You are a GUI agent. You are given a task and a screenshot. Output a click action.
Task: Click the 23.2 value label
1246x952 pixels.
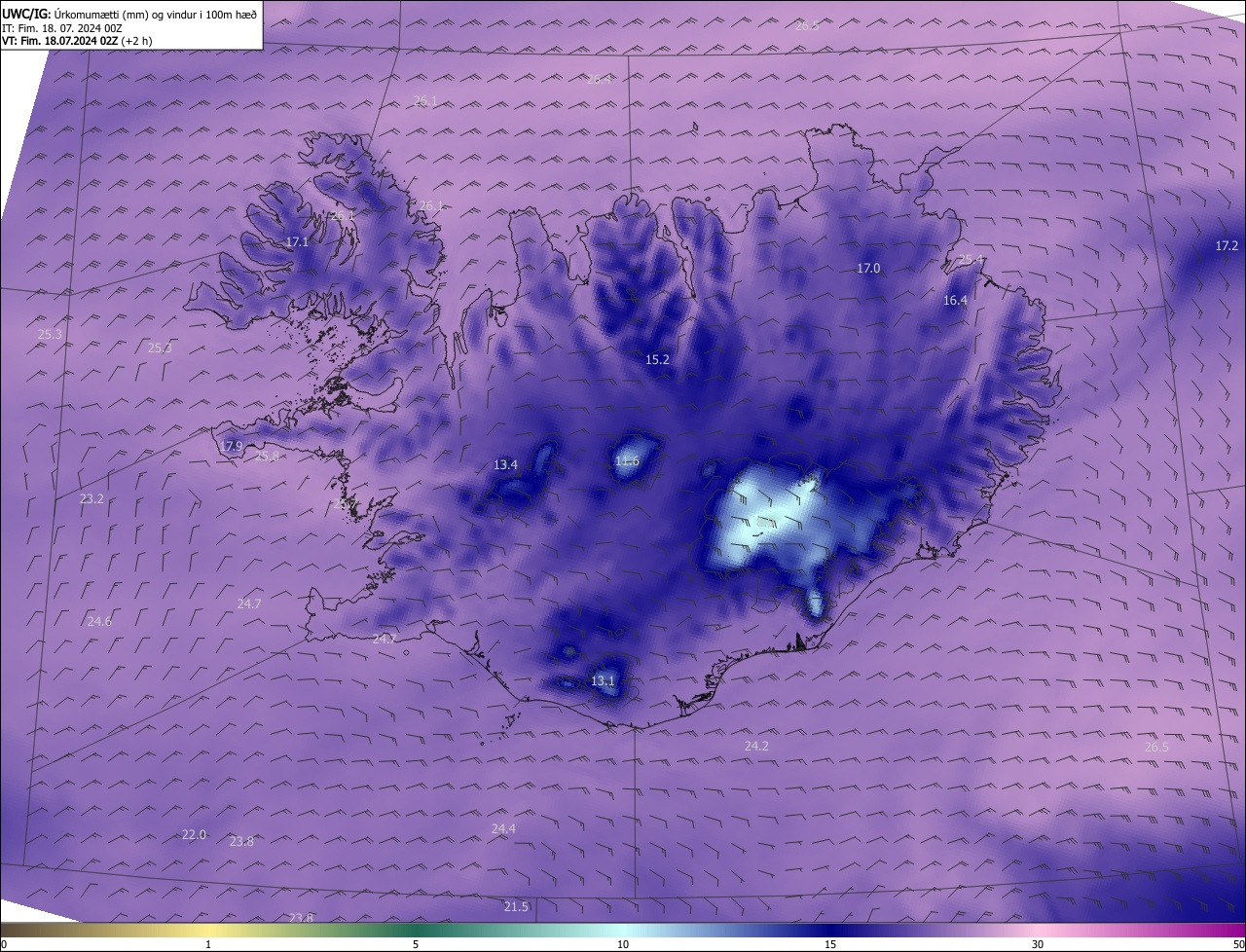tap(92, 498)
